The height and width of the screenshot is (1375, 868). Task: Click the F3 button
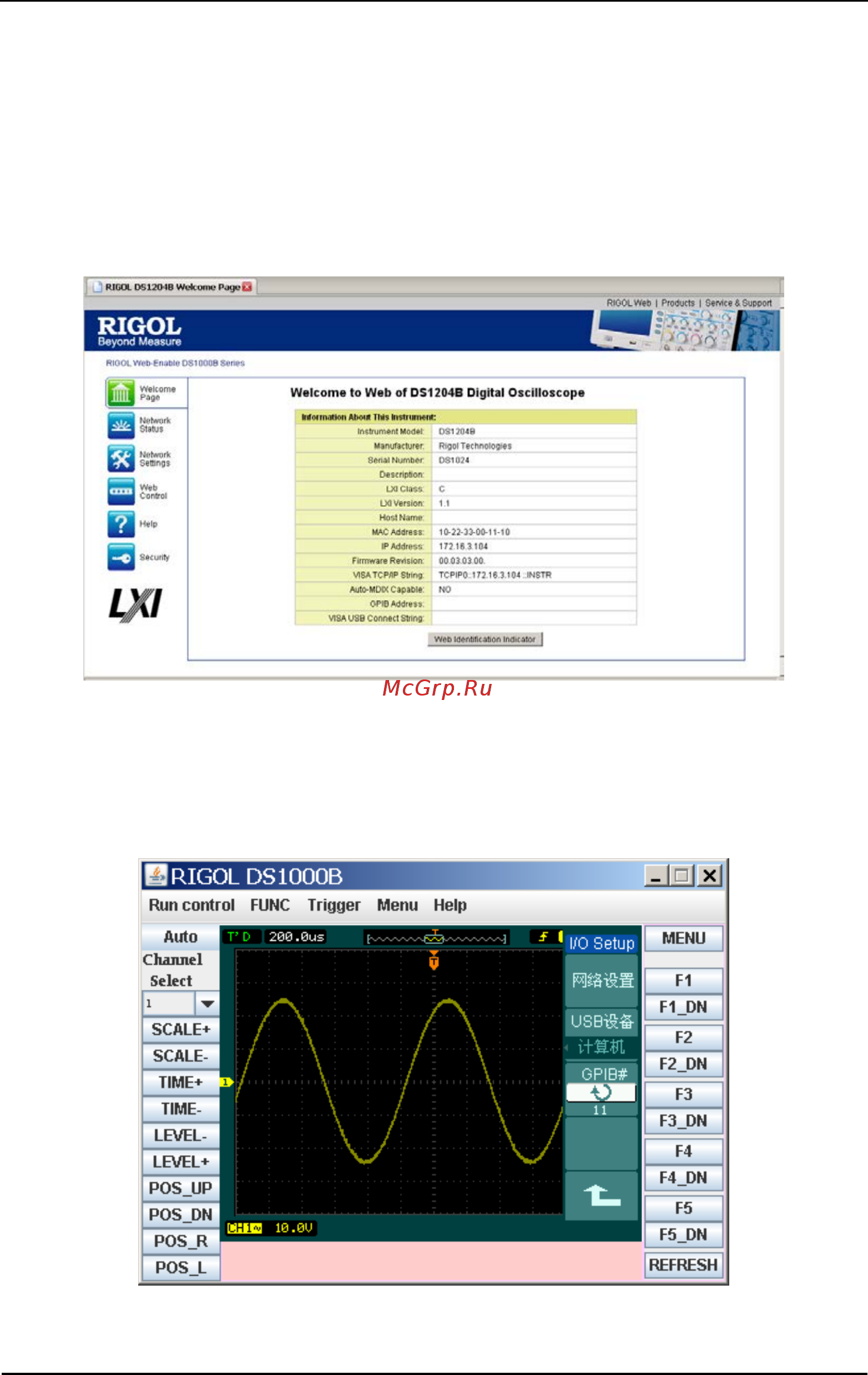coord(684,1094)
